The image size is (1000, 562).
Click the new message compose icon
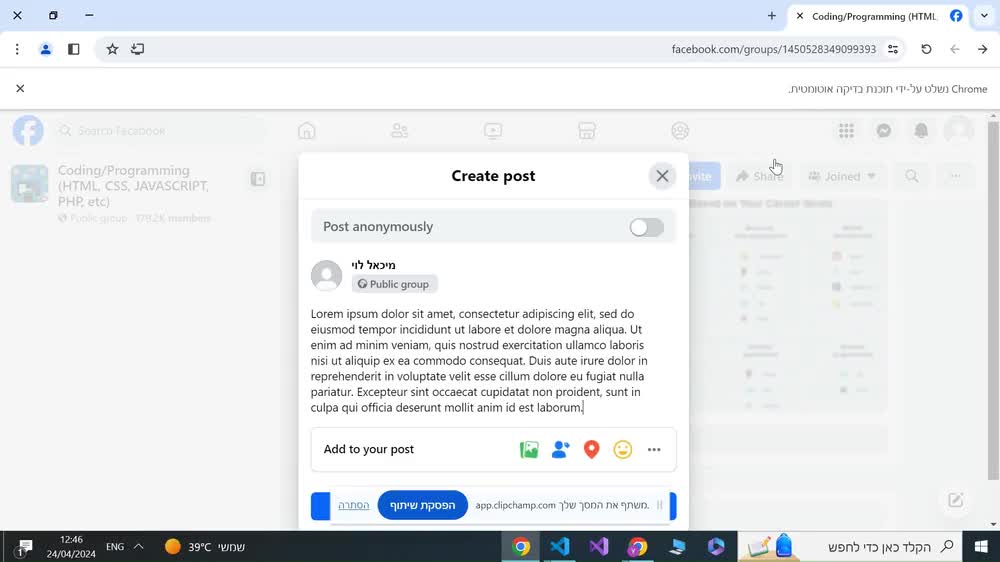pos(955,500)
